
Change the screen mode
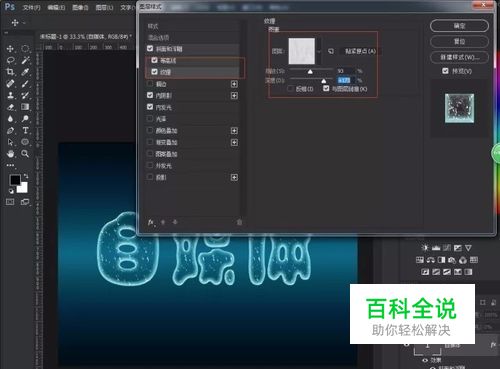[x=25, y=202]
